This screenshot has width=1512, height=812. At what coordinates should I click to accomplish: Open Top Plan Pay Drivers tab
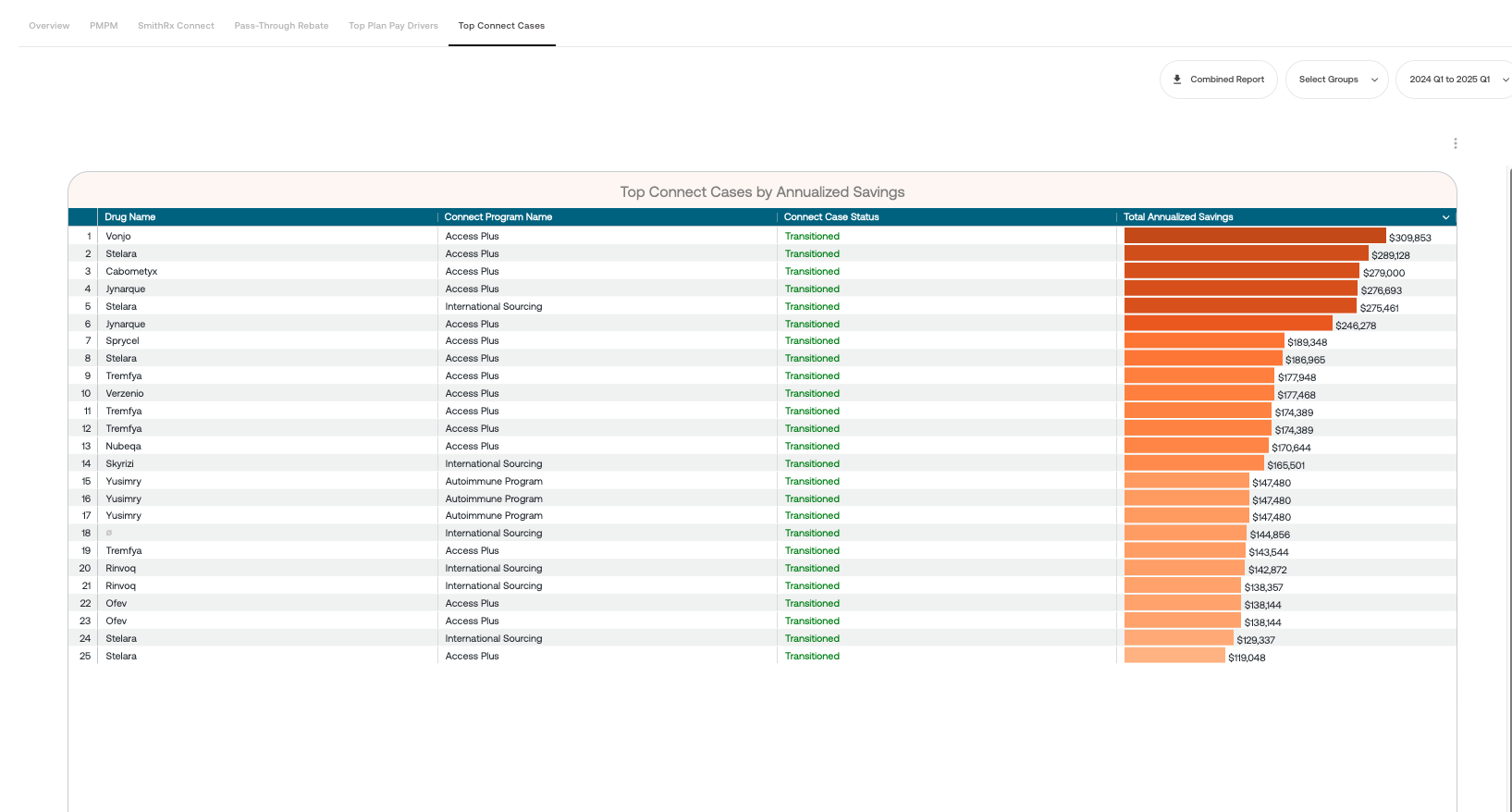click(393, 26)
